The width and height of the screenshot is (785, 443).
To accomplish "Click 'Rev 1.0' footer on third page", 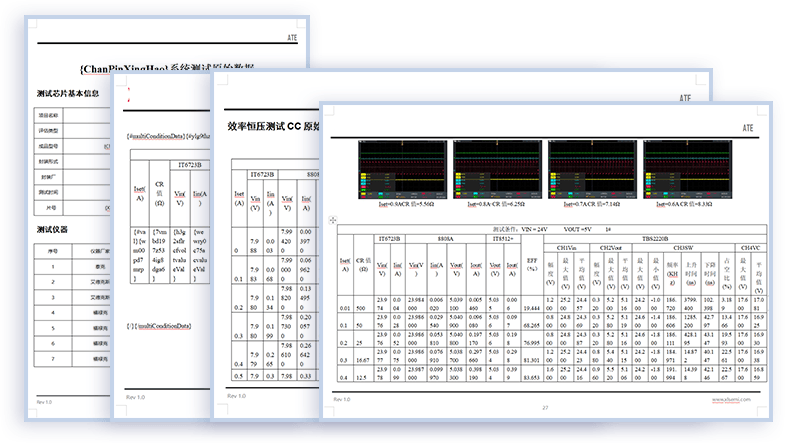I will 236,396.
